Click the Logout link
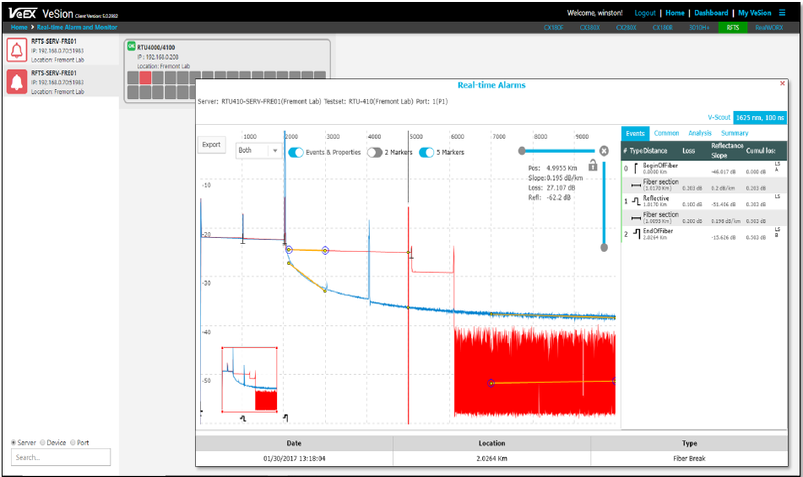The image size is (803, 477). (645, 13)
